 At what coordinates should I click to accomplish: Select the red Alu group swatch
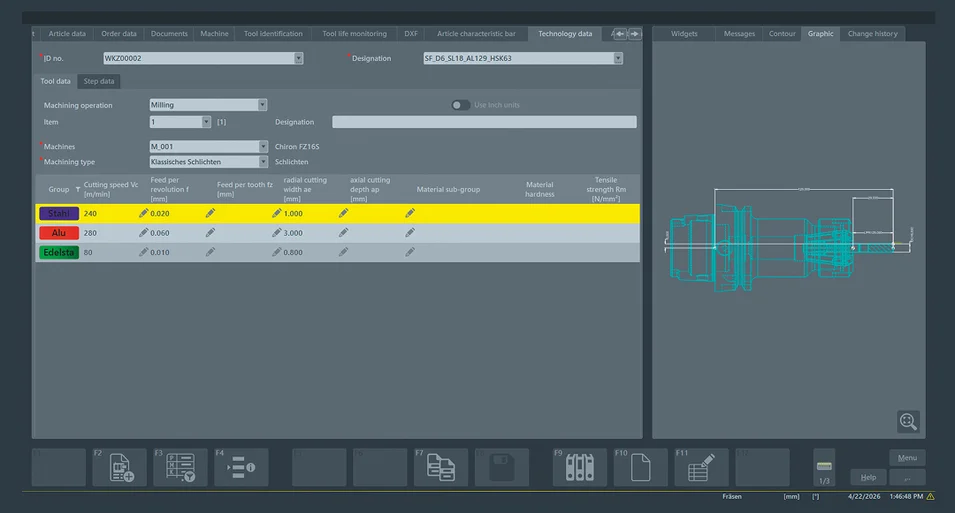point(58,233)
